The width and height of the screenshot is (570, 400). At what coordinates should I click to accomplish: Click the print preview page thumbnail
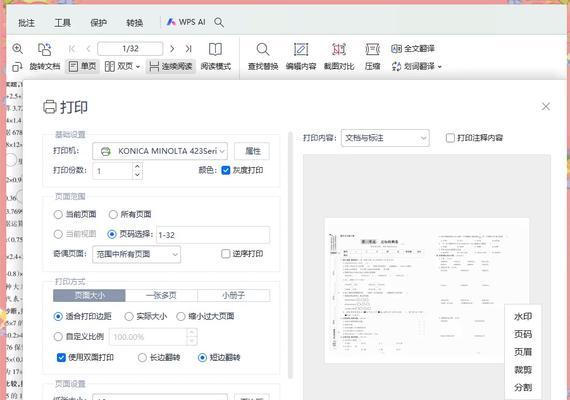coord(427,291)
